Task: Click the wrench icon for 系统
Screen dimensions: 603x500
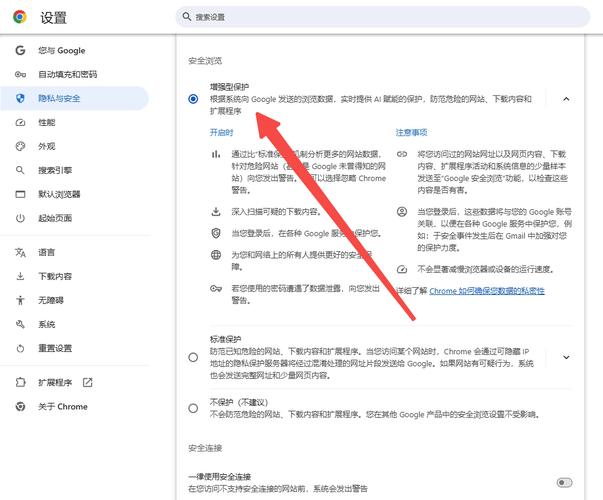Action: click(x=20, y=324)
